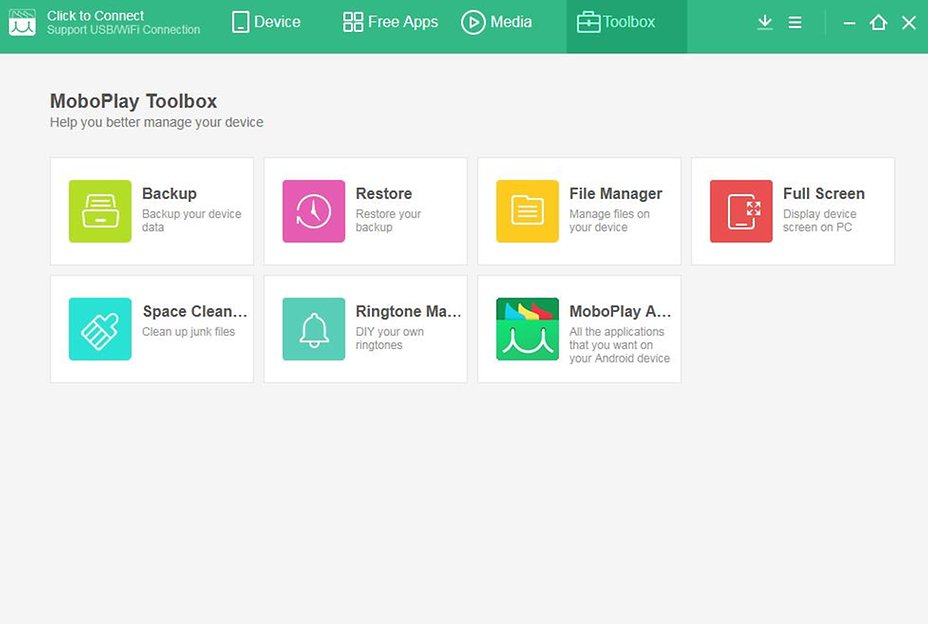This screenshot has width=928, height=624.
Task: Click the MoboPlay Apps store icon
Action: pyautogui.click(x=527, y=329)
